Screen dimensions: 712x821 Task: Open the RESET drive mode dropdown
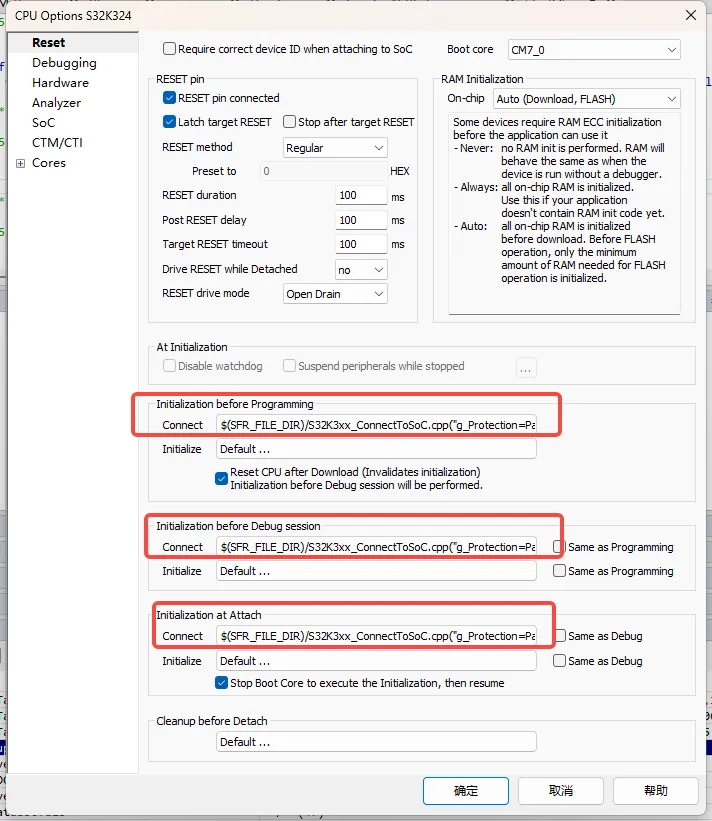coord(335,294)
